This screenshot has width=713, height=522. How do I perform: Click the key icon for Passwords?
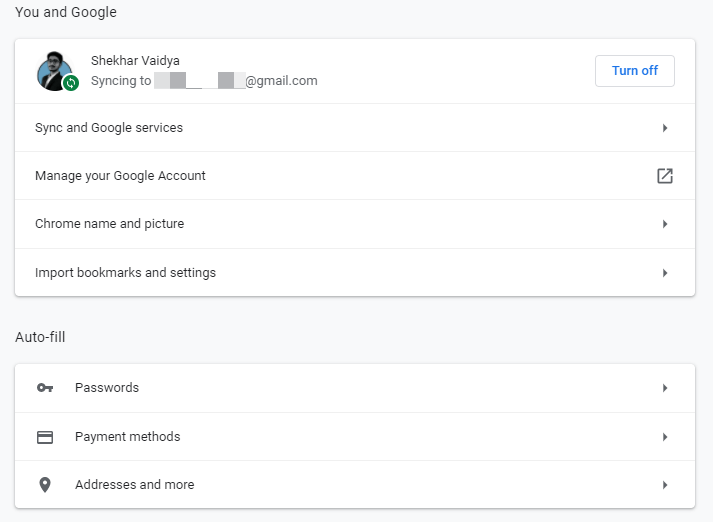tap(45, 387)
